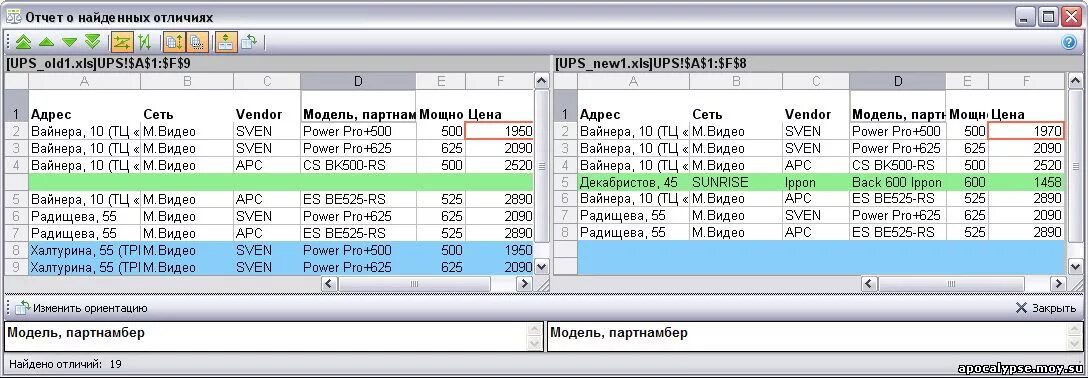Click price 1458 in right sheet
The image size is (1088, 378).
coord(1026,182)
